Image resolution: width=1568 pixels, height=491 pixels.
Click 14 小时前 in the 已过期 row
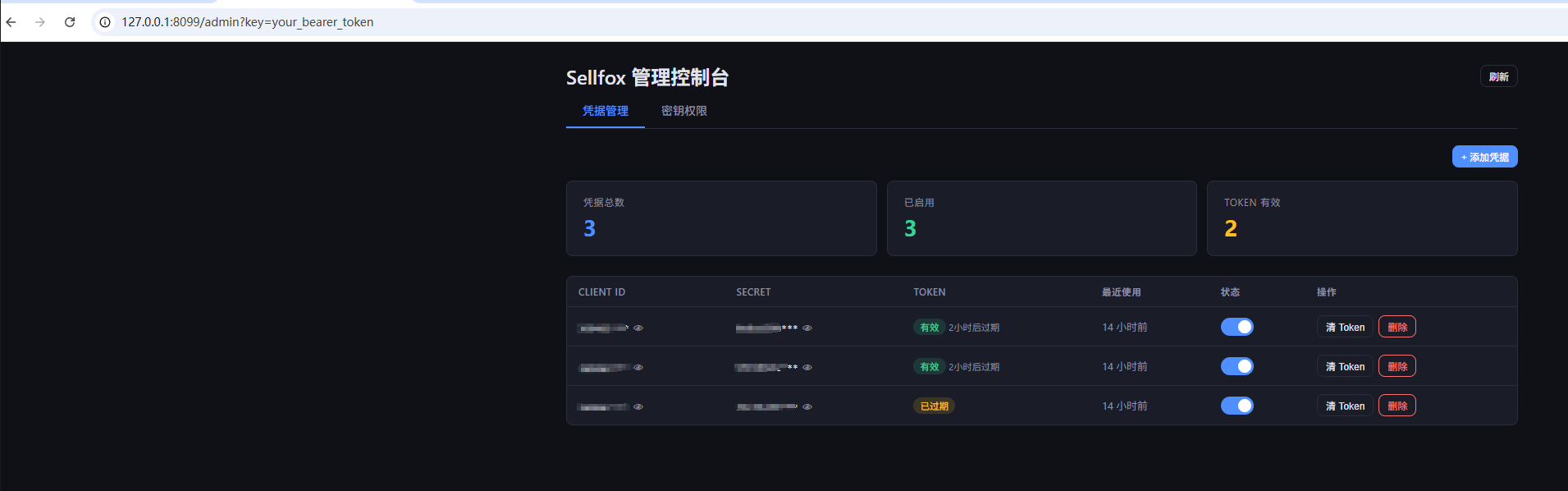click(1125, 406)
